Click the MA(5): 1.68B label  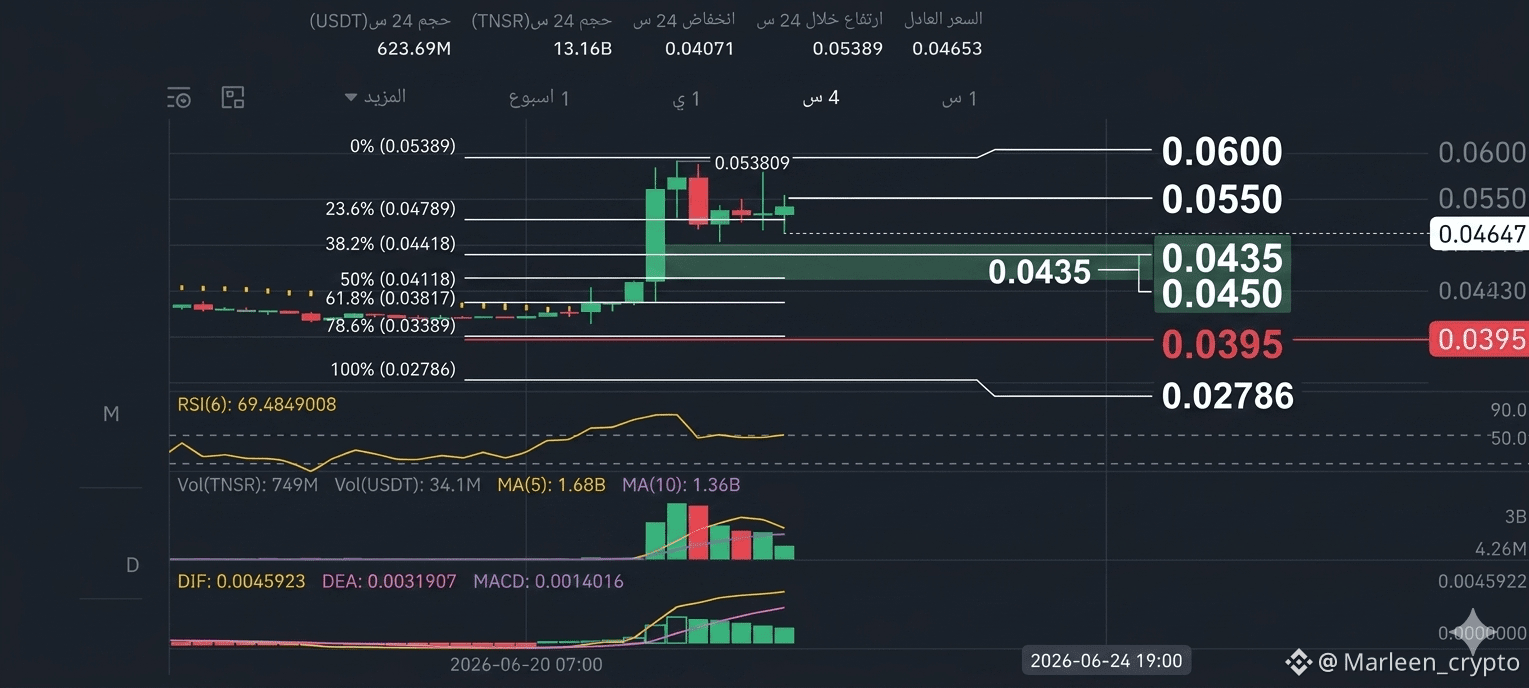551,485
